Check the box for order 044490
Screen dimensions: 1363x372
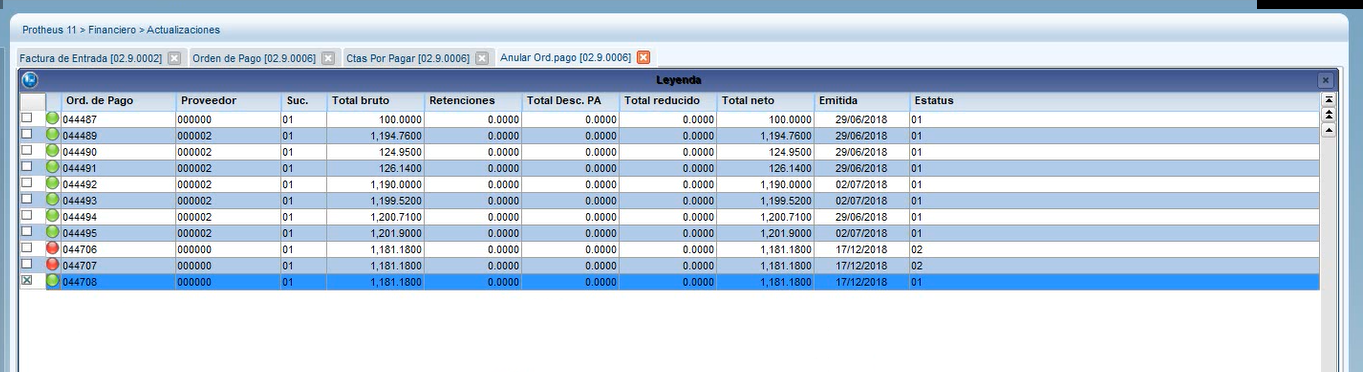pyautogui.click(x=27, y=150)
